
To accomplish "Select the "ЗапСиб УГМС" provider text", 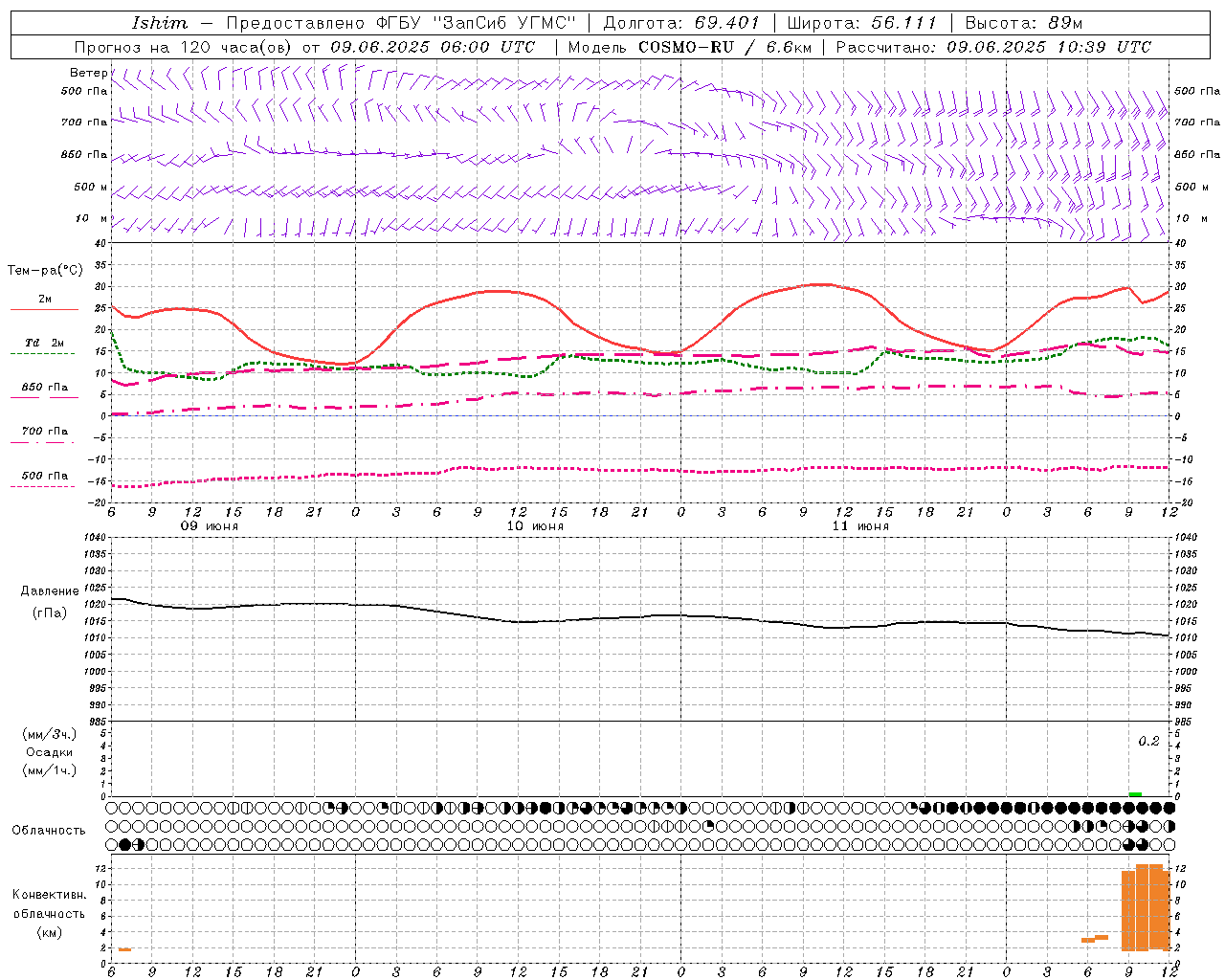I will tap(505, 23).
